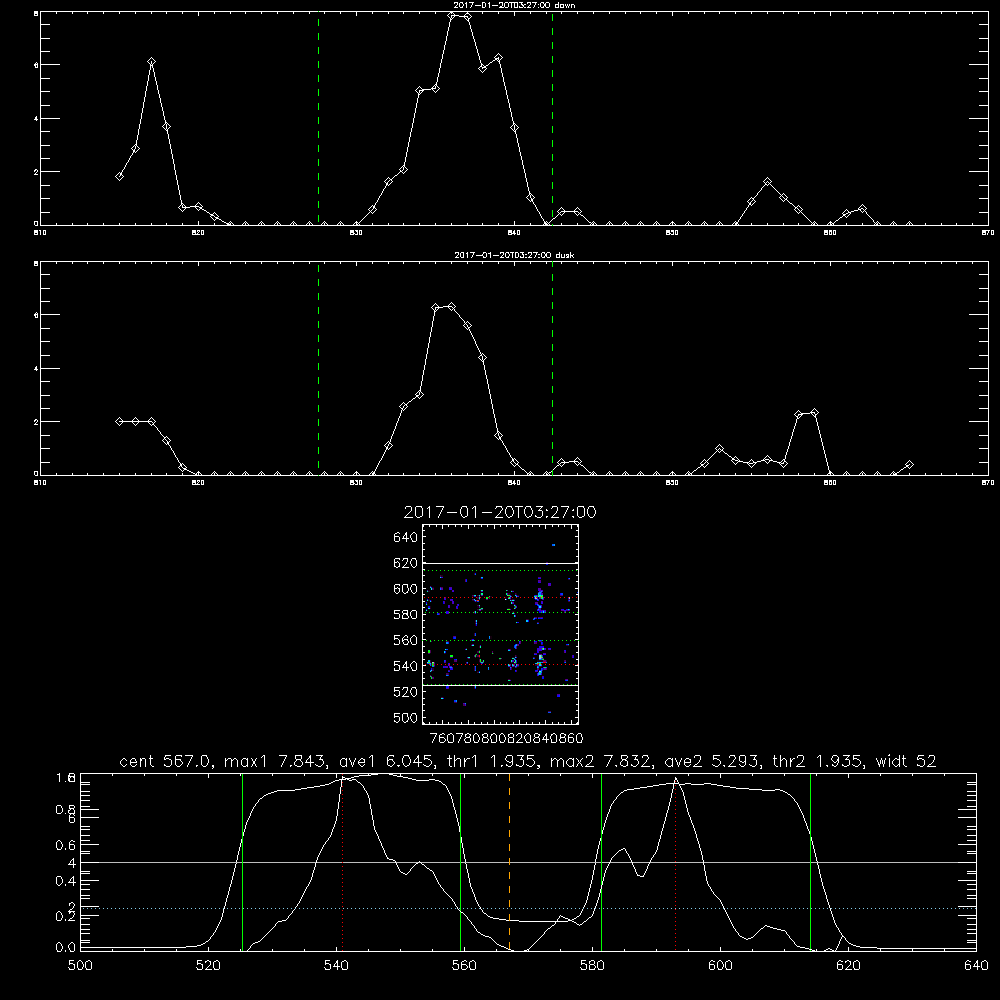1000x1000 pixels.
Task: Click the "2017-01-20T03:27:00 dusk" plot title
Action: point(514,255)
